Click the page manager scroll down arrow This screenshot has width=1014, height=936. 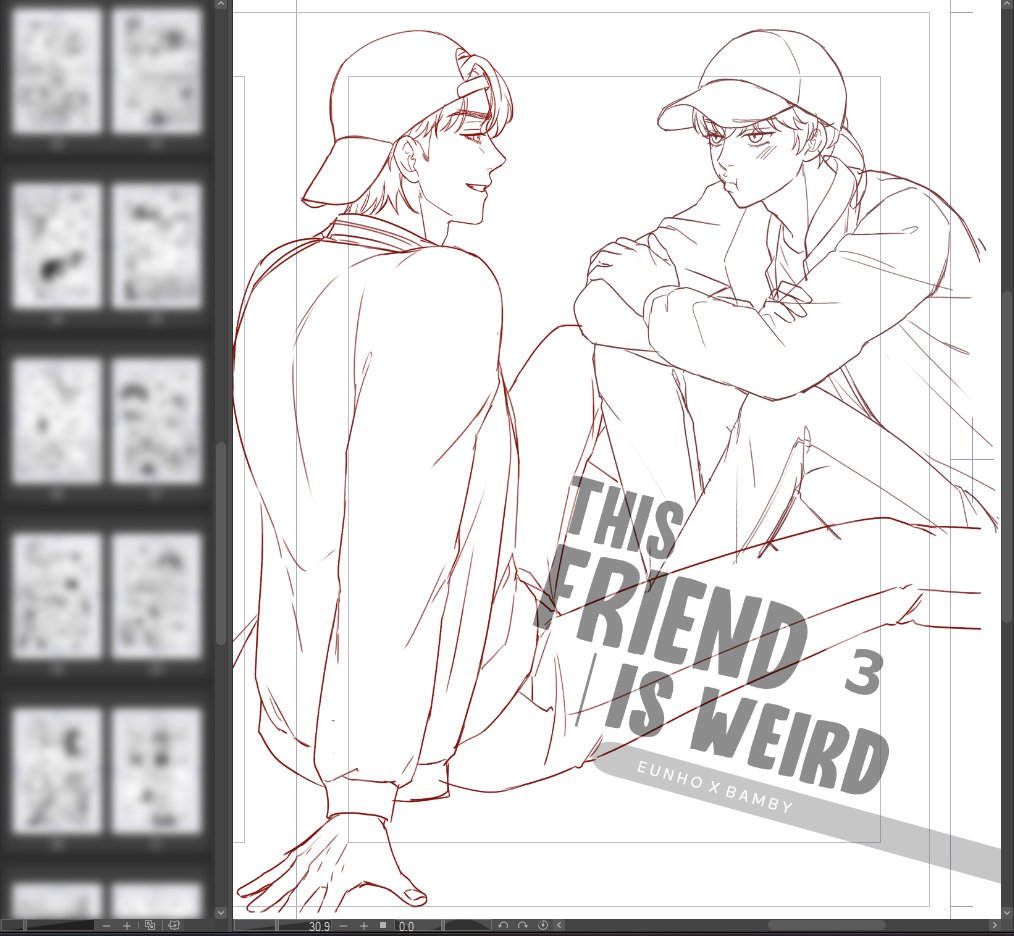pyautogui.click(x=221, y=912)
